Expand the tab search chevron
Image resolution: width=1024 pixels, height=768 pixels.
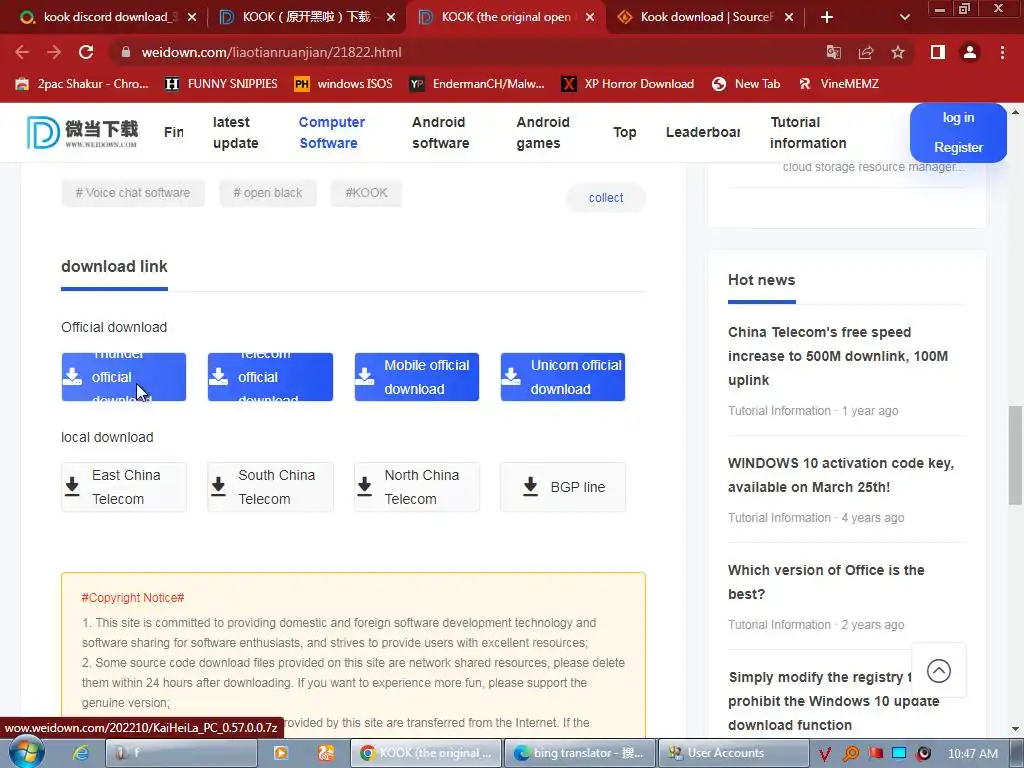click(904, 17)
